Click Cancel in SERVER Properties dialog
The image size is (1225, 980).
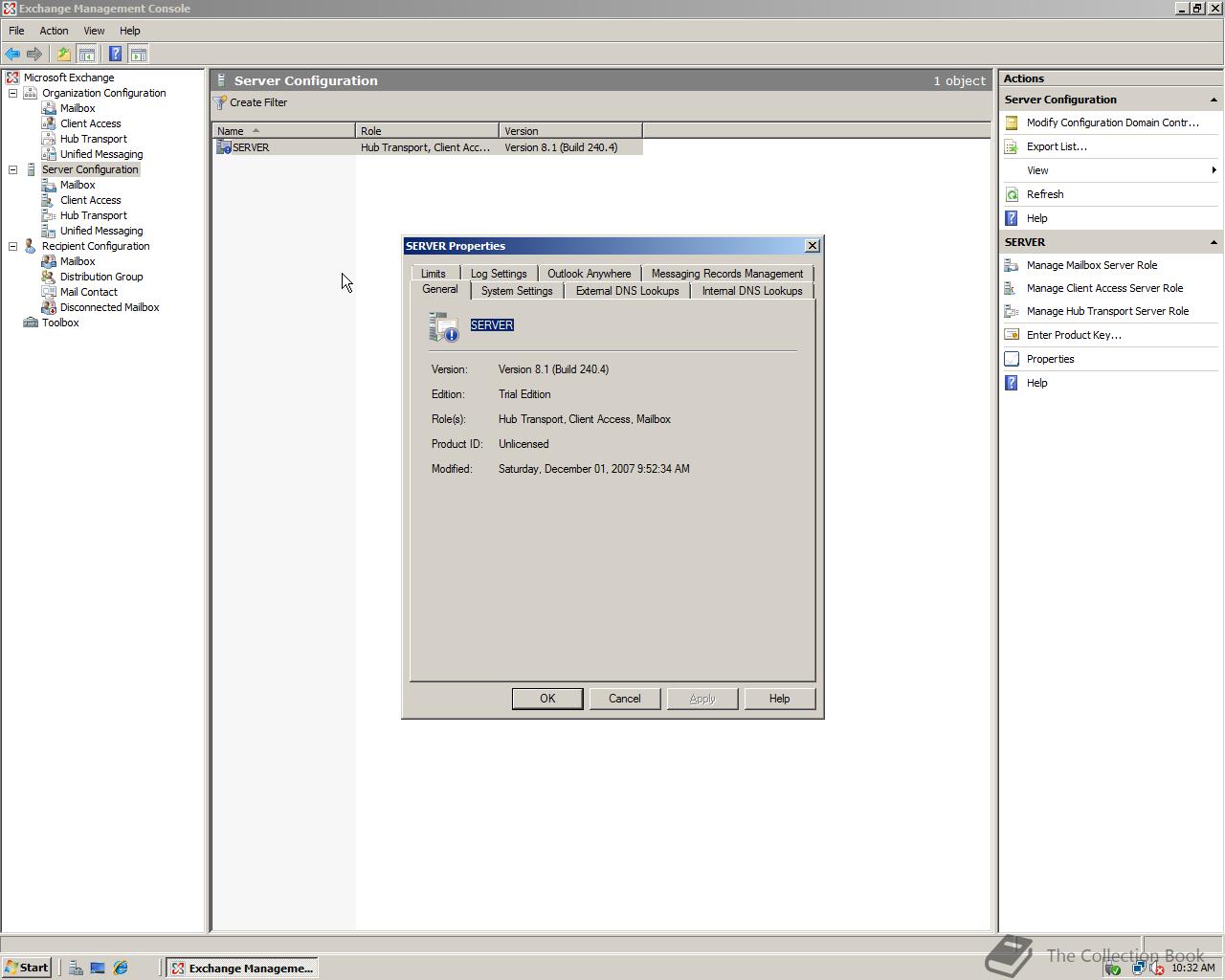[x=625, y=699]
